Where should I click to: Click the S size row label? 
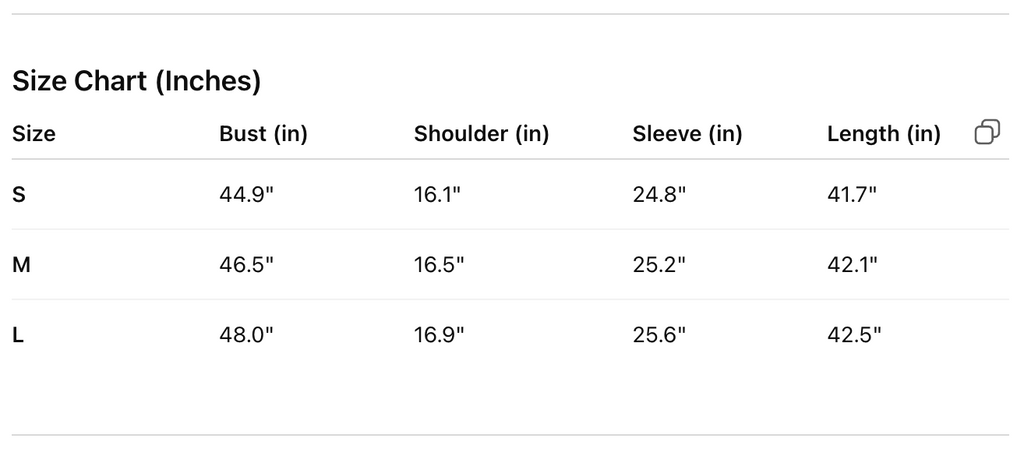19,195
